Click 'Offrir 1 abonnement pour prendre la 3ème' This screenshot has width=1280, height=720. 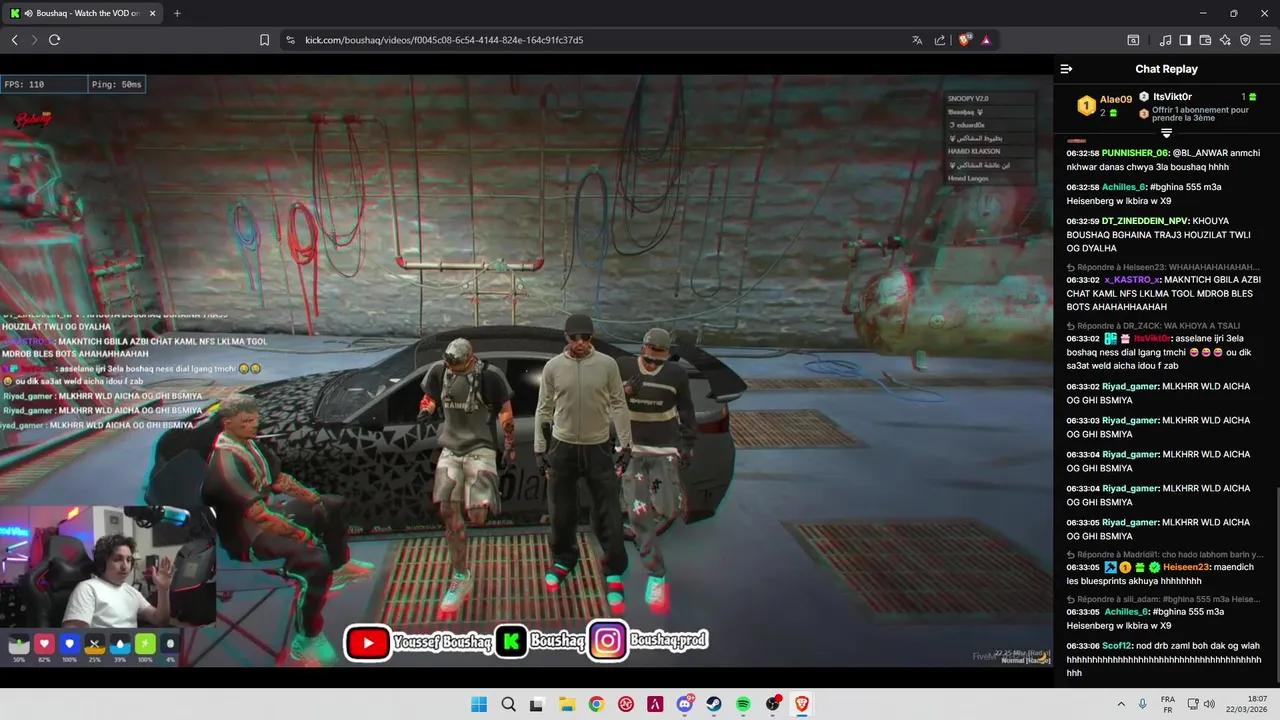(x=1200, y=114)
